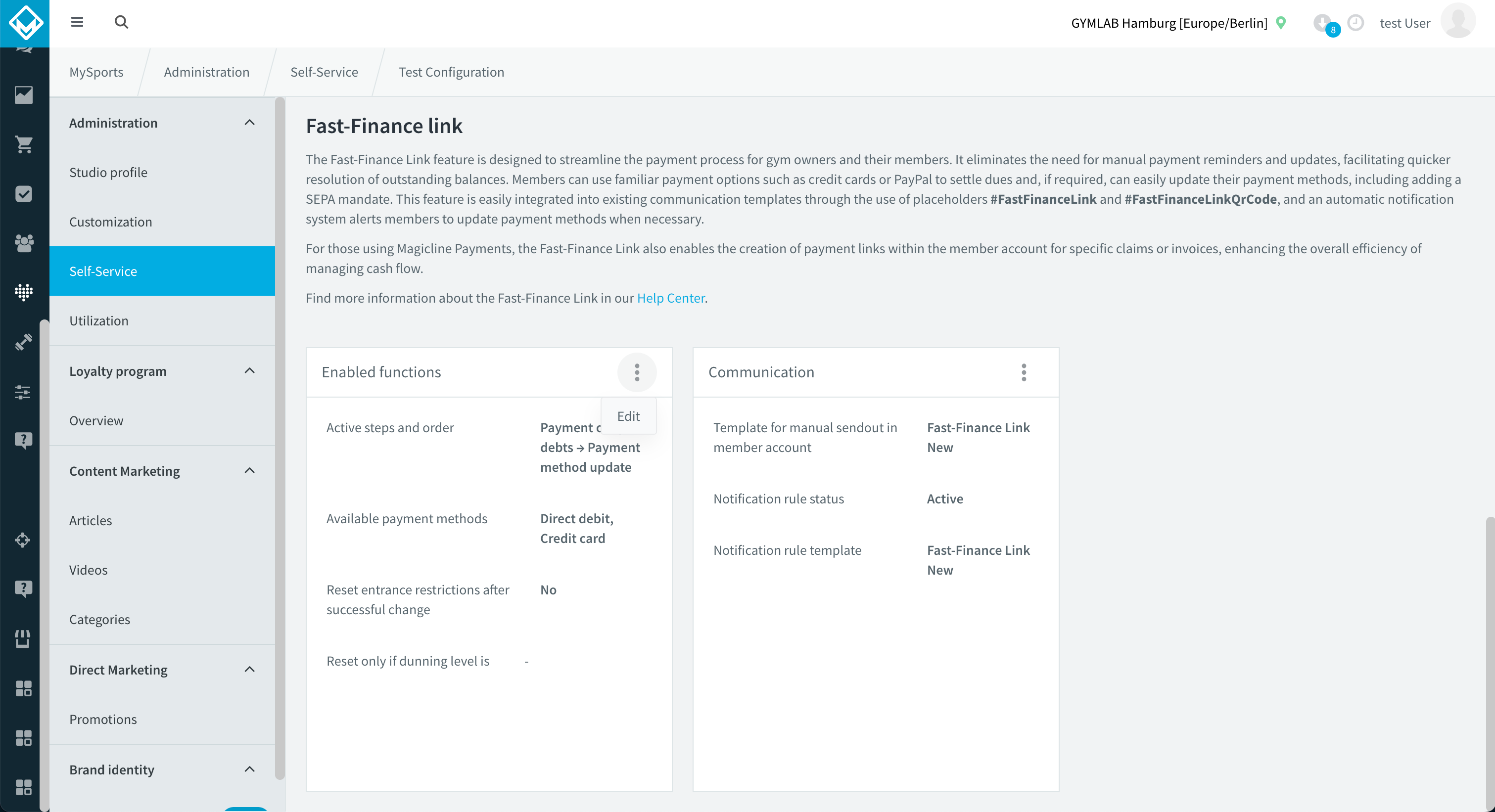Click the crosshair target icon in sidebar
1495x812 pixels.
[x=24, y=540]
